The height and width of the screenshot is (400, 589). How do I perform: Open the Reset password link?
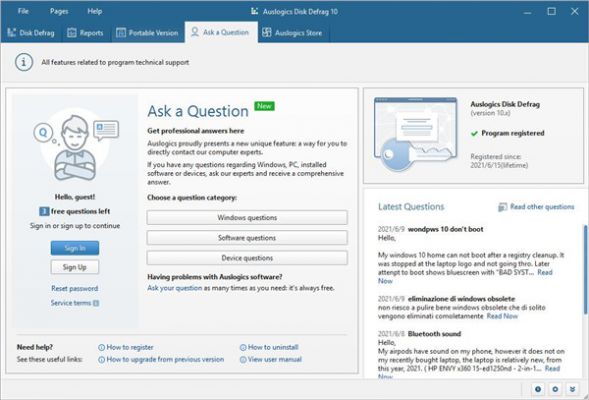(x=75, y=288)
